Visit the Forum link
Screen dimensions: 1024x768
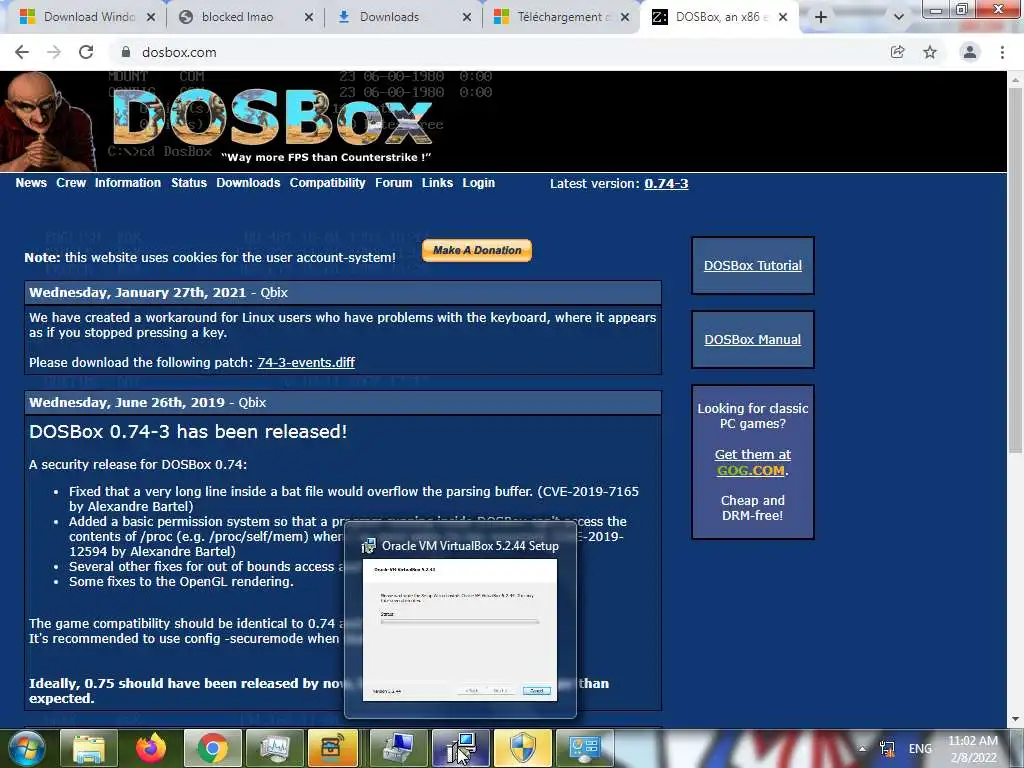(x=393, y=183)
